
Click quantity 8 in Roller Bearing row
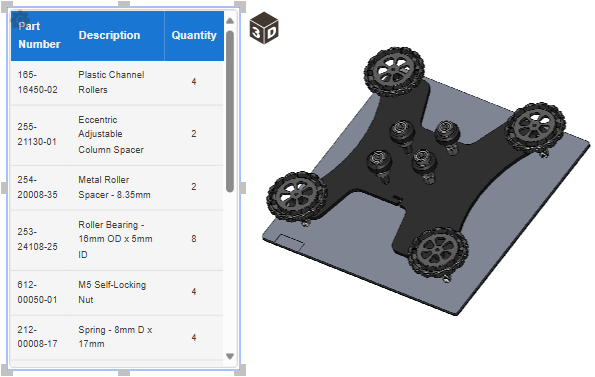[194, 239]
